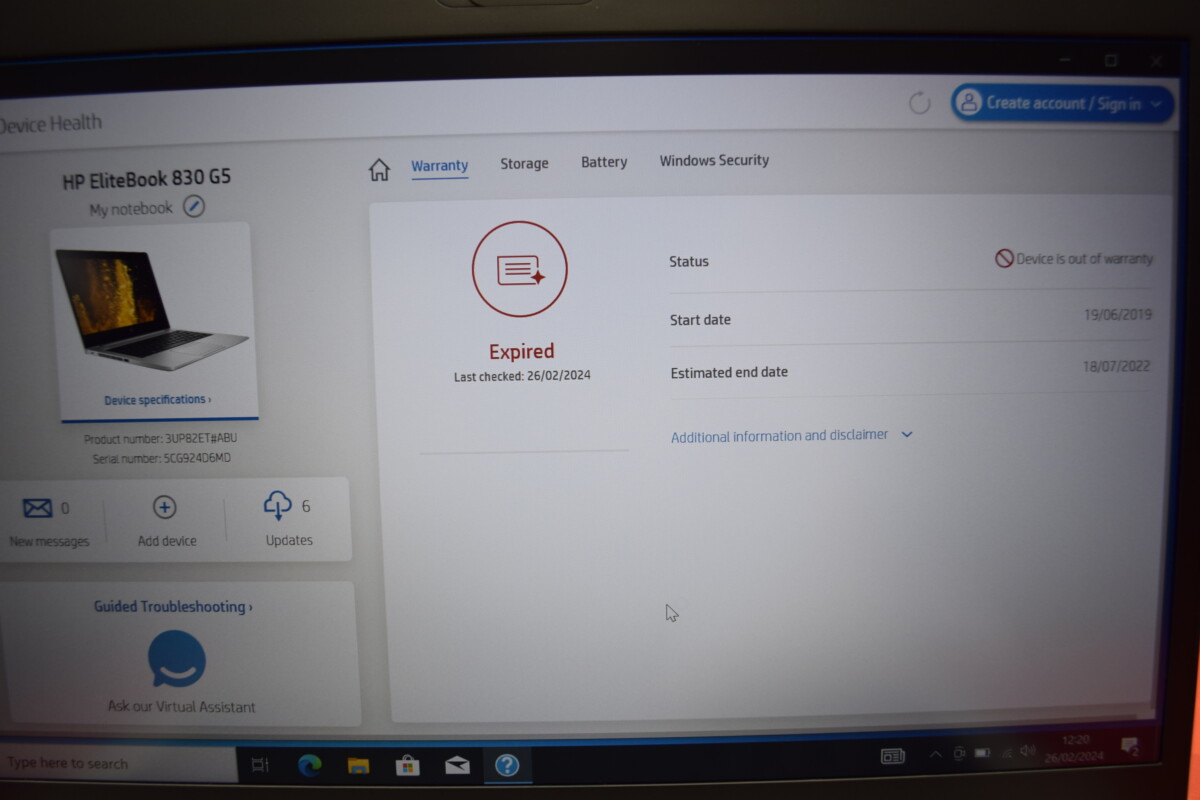The image size is (1200, 800).
Task: Open New messages envelope icon
Action: 37,508
